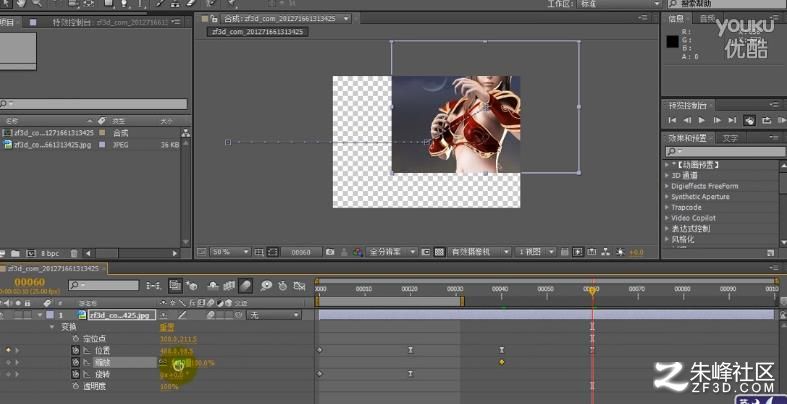
Task: Jump to first frame in preview panel
Action: (672, 120)
